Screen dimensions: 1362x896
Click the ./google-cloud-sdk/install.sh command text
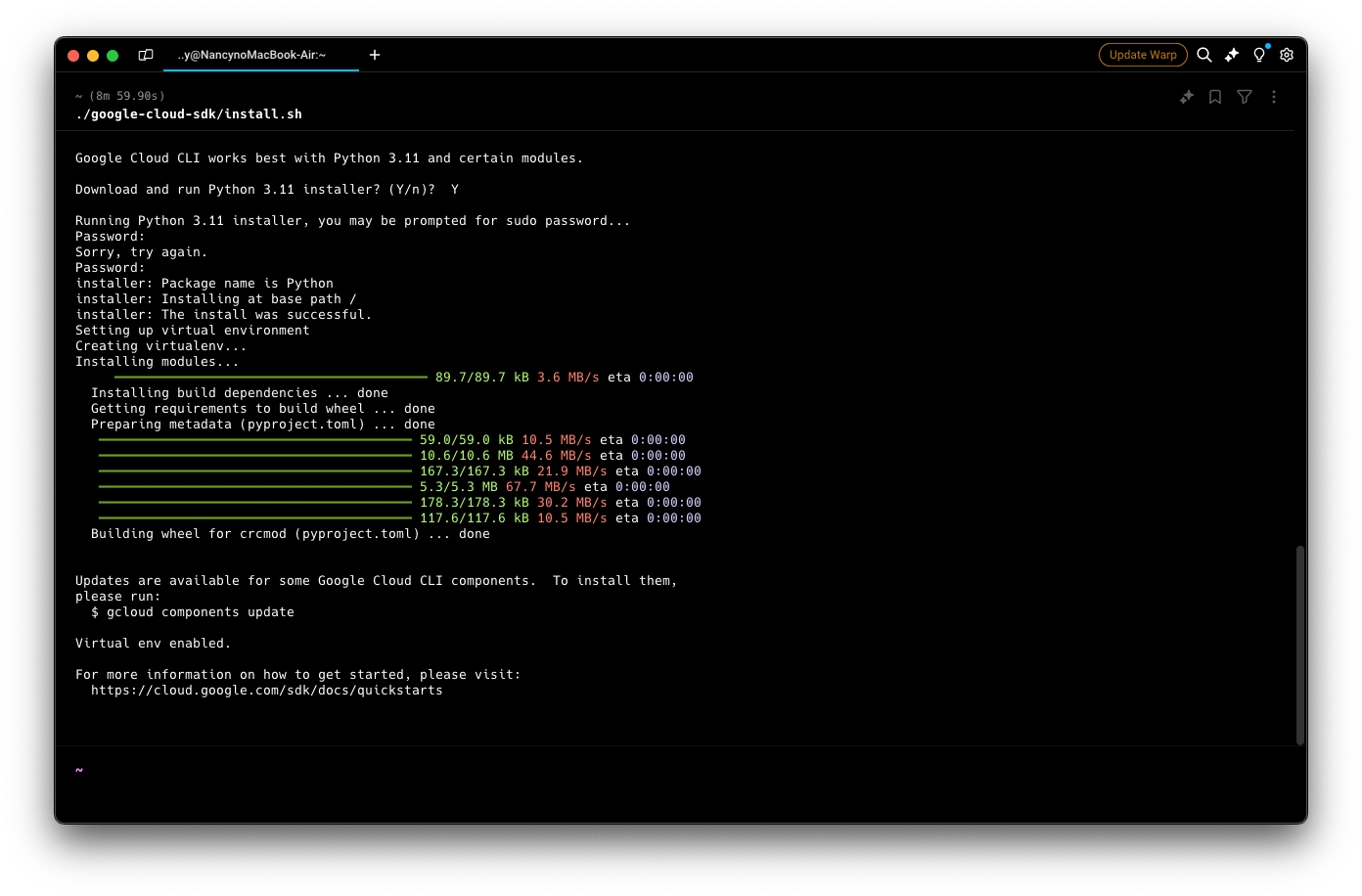pyautogui.click(x=189, y=114)
